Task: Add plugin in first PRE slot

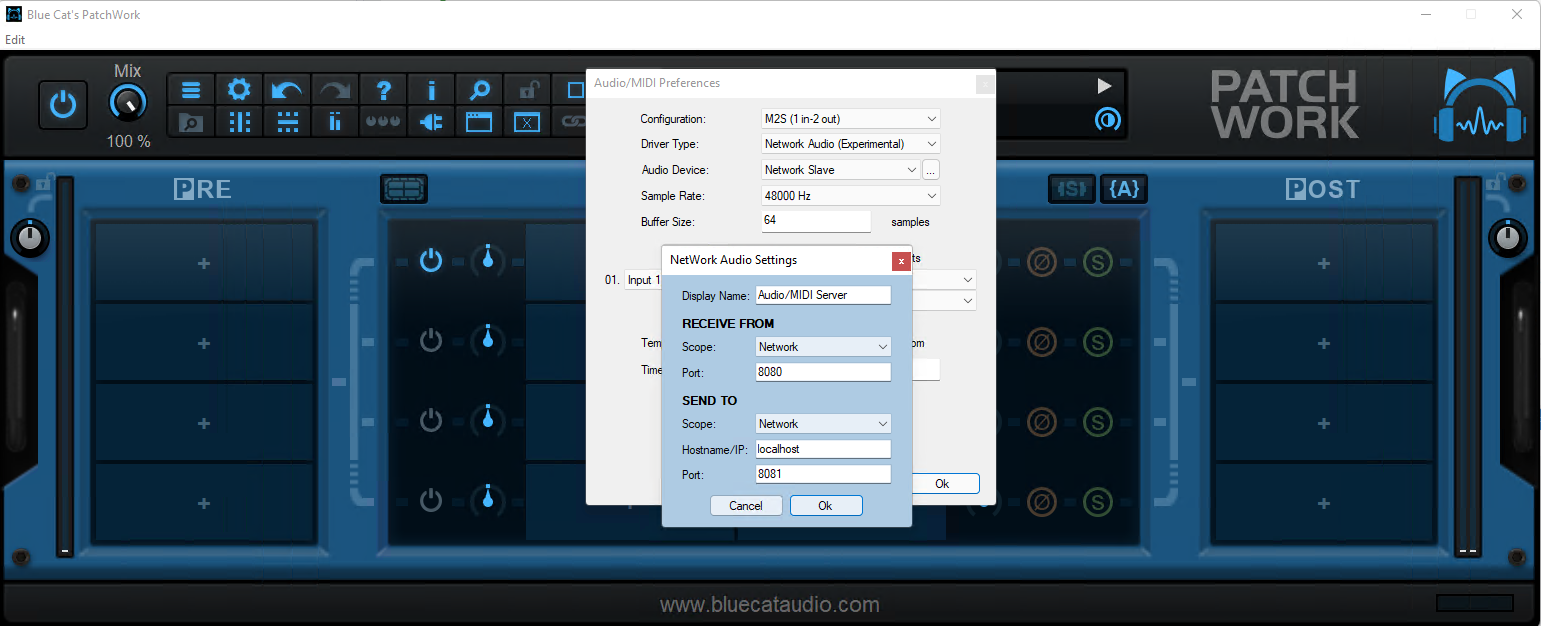Action: coord(204,263)
